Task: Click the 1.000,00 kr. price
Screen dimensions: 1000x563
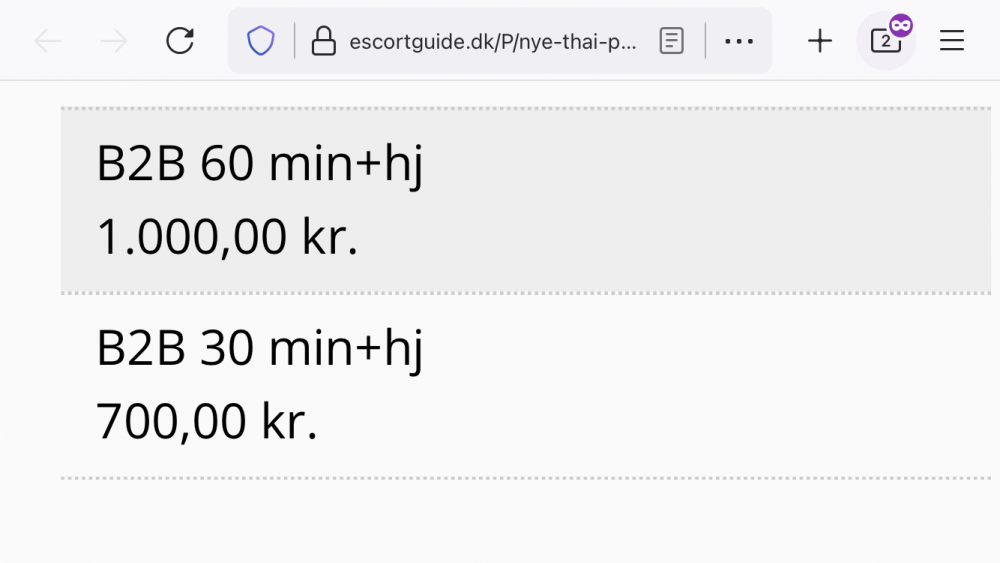Action: pyautogui.click(x=227, y=238)
